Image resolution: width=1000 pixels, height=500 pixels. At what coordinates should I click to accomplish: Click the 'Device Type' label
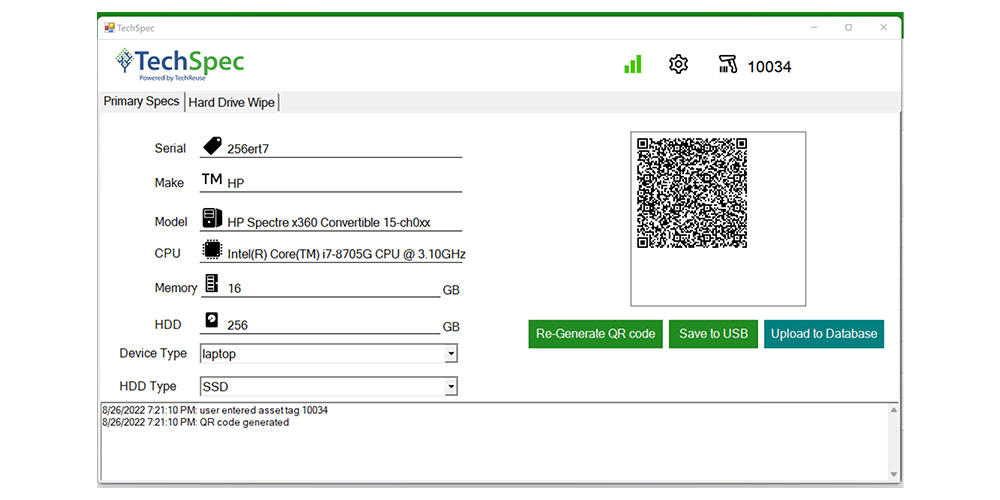(x=153, y=353)
